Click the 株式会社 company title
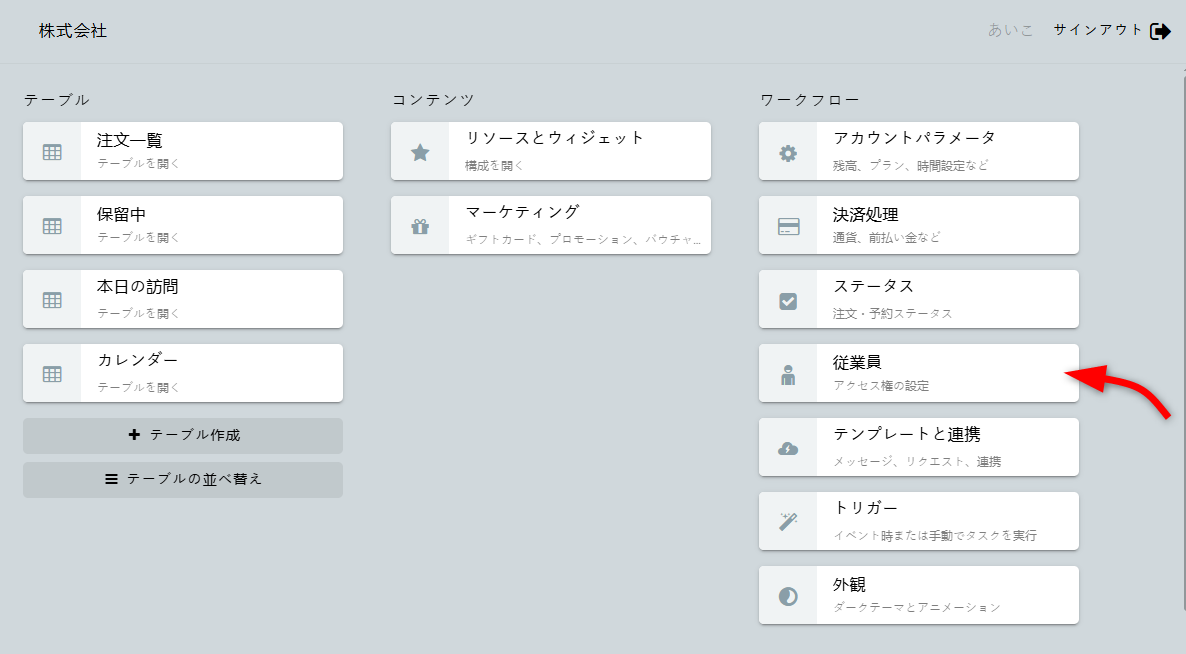 (73, 31)
